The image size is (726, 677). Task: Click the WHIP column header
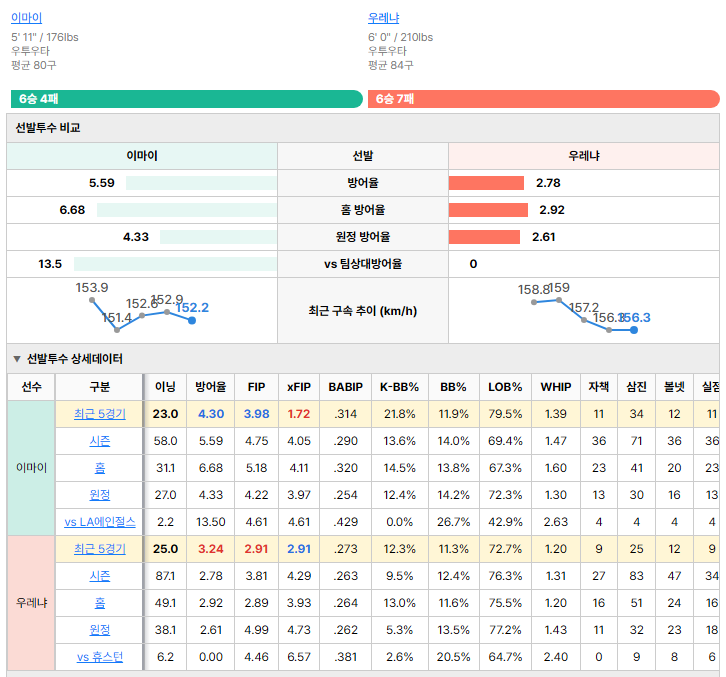556,387
